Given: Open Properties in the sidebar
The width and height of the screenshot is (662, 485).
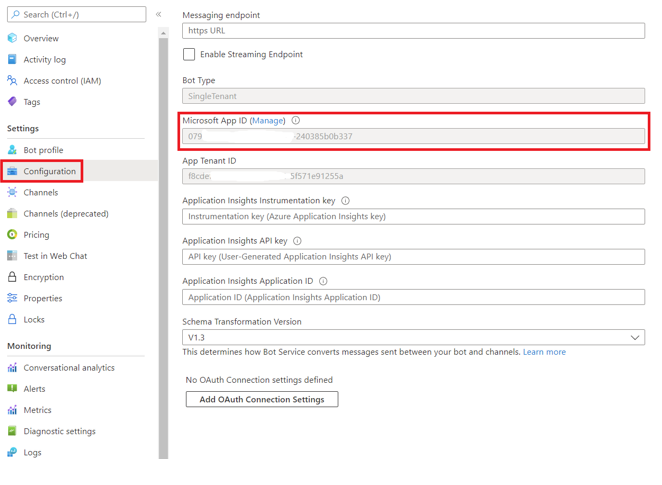Looking at the screenshot, I should point(43,298).
